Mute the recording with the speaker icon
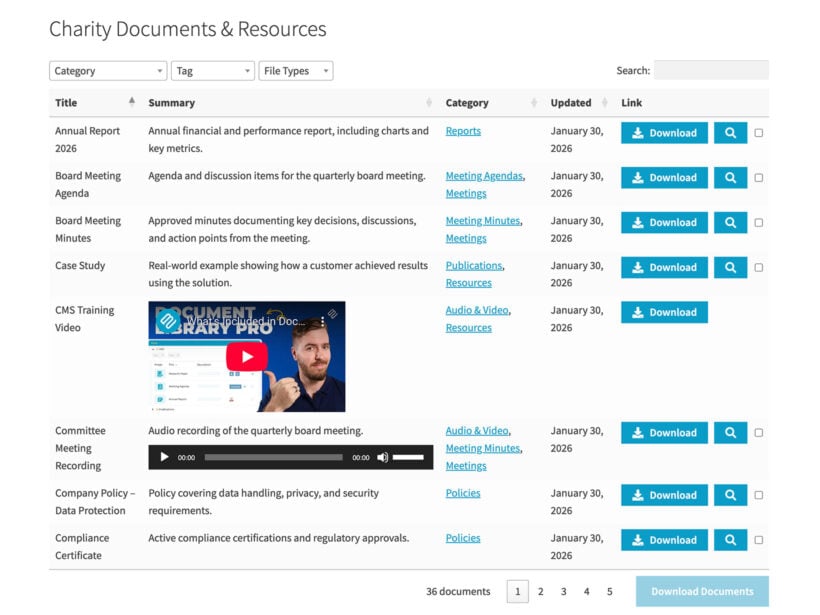Screen dimensions: 820x615 tap(382, 457)
